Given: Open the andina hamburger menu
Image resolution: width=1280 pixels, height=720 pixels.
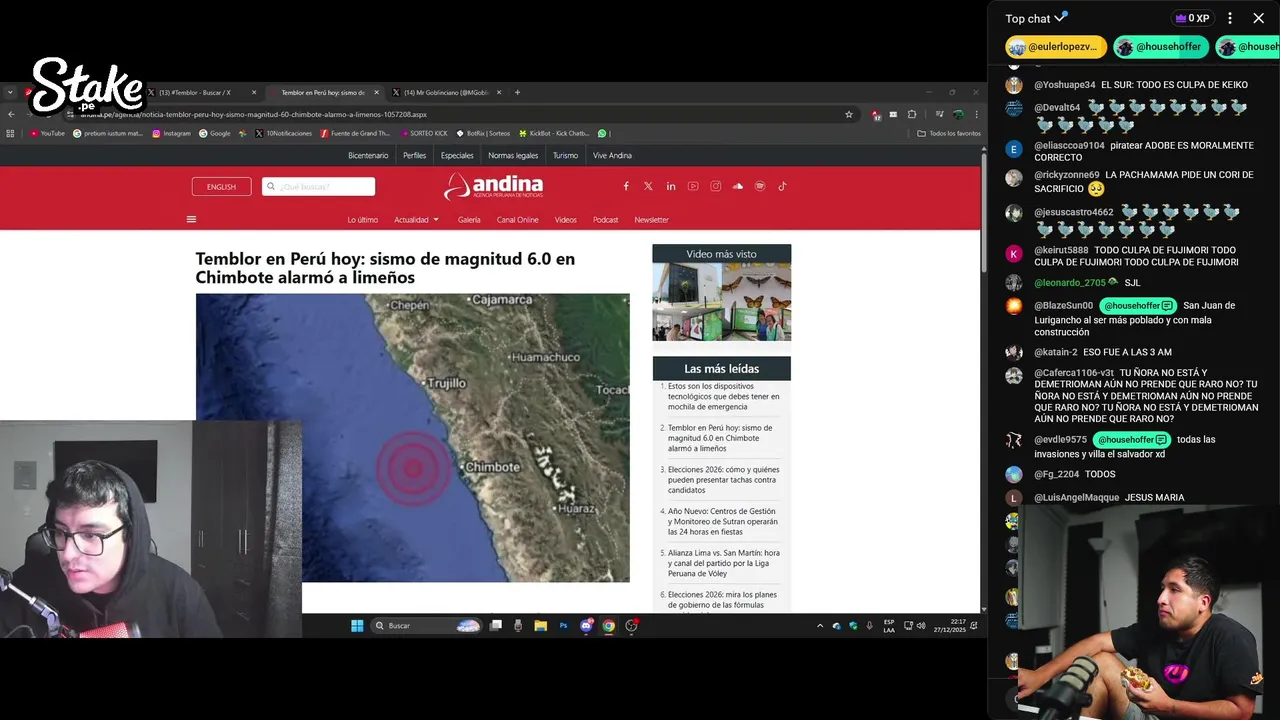Looking at the screenshot, I should 191,219.
